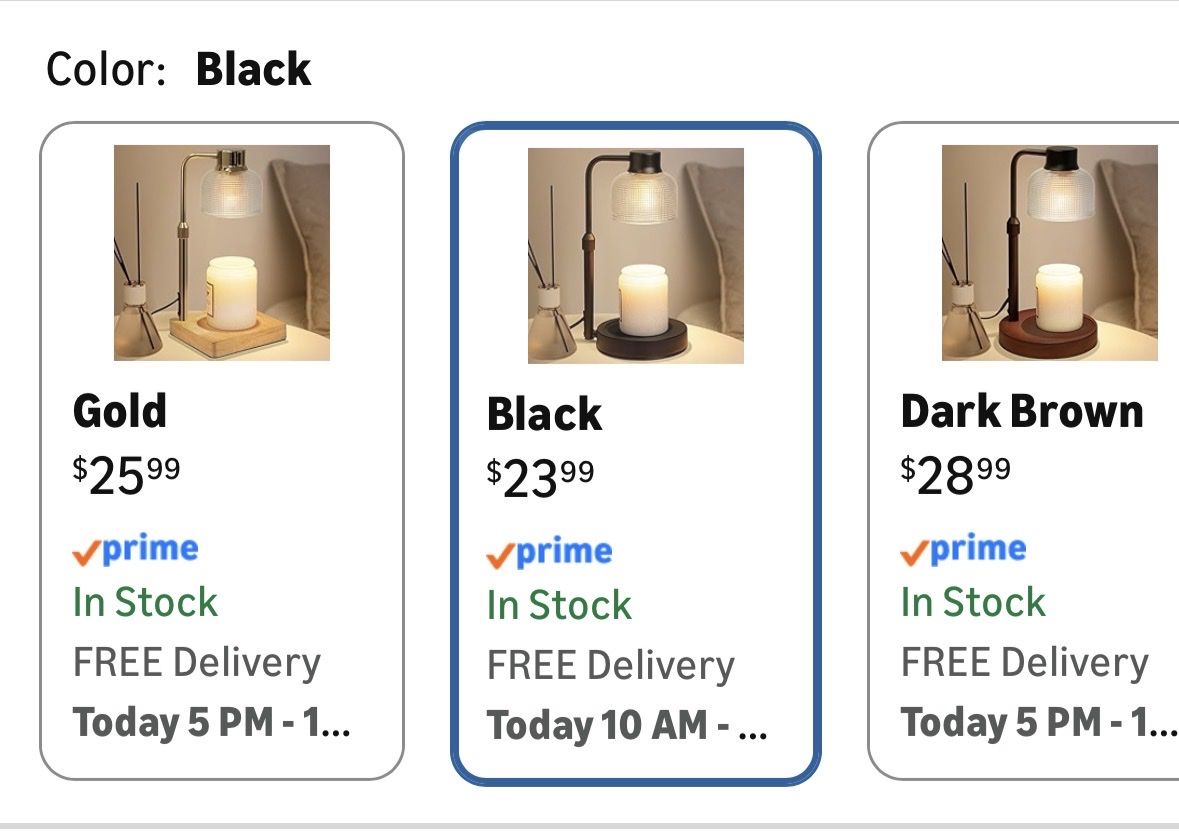The width and height of the screenshot is (1179, 835).
Task: Click In Stock on Gold card
Action: [x=145, y=602]
